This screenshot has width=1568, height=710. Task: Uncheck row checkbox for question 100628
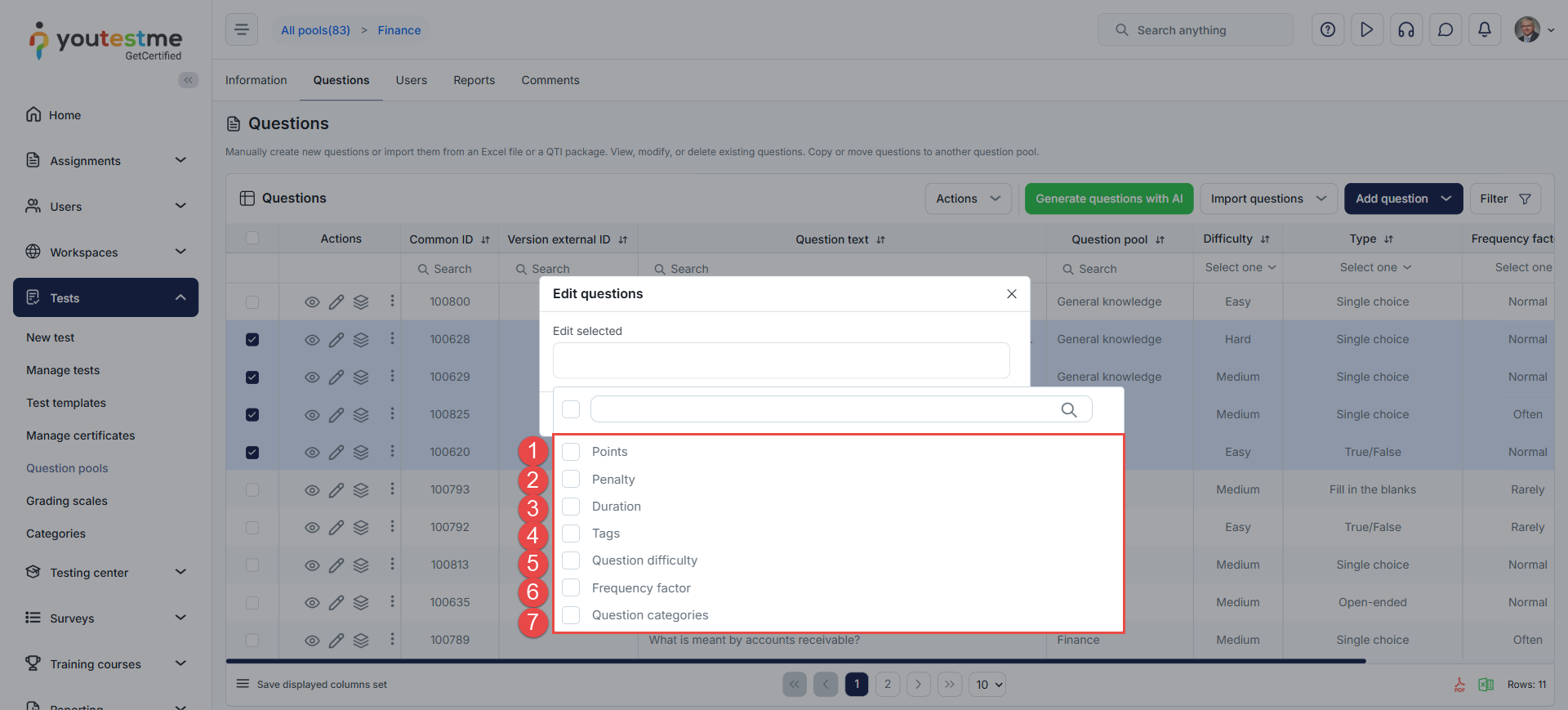pos(252,340)
